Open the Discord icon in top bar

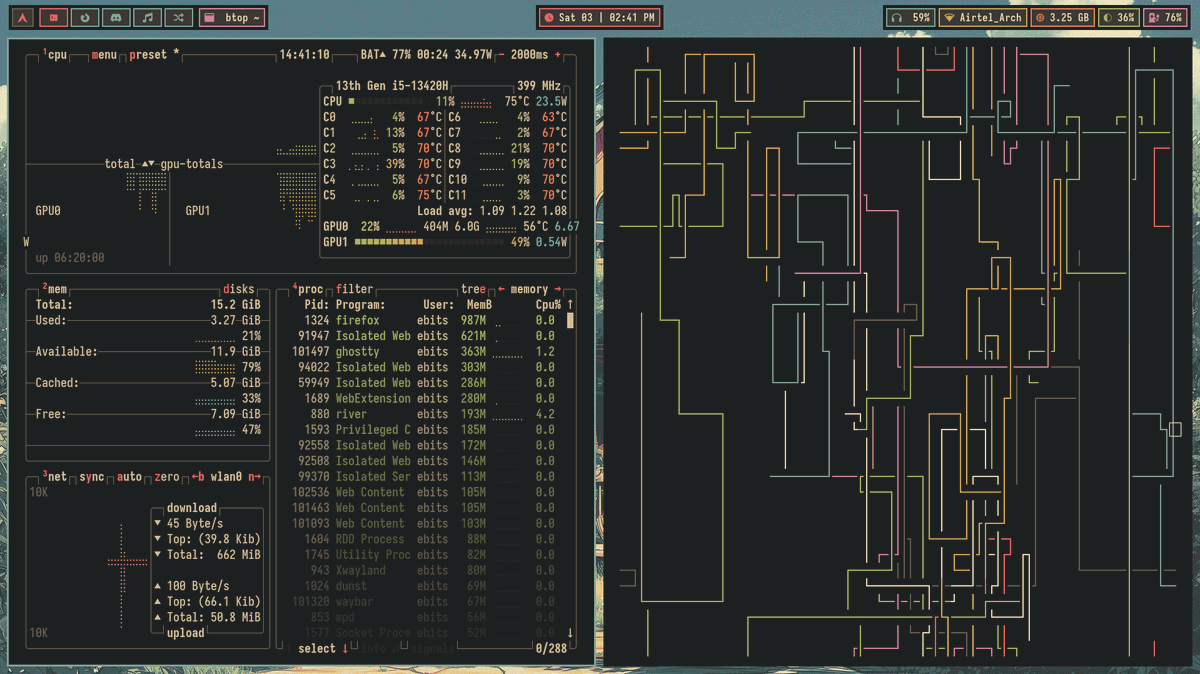pyautogui.click(x=117, y=17)
